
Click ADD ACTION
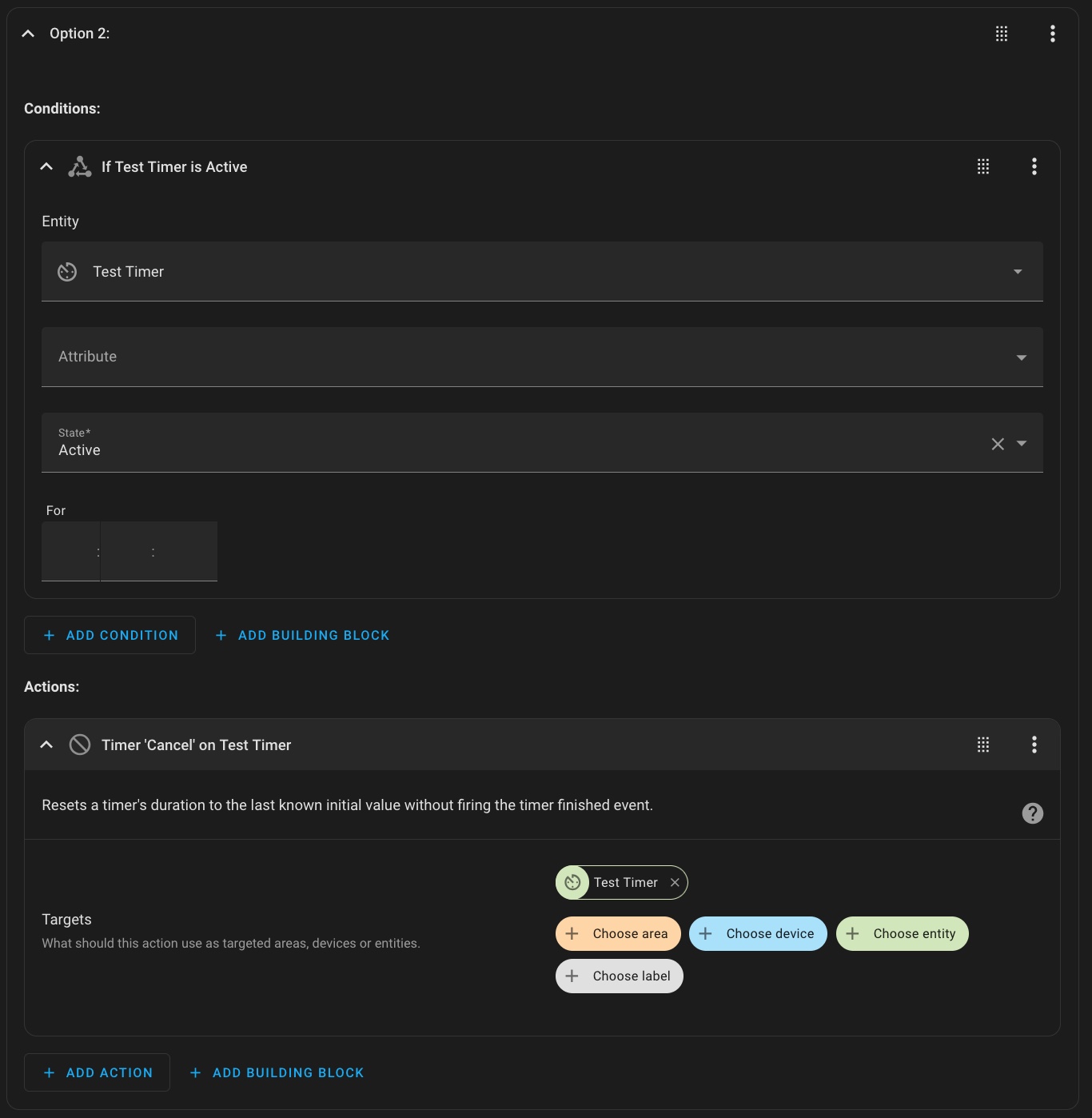97,1072
